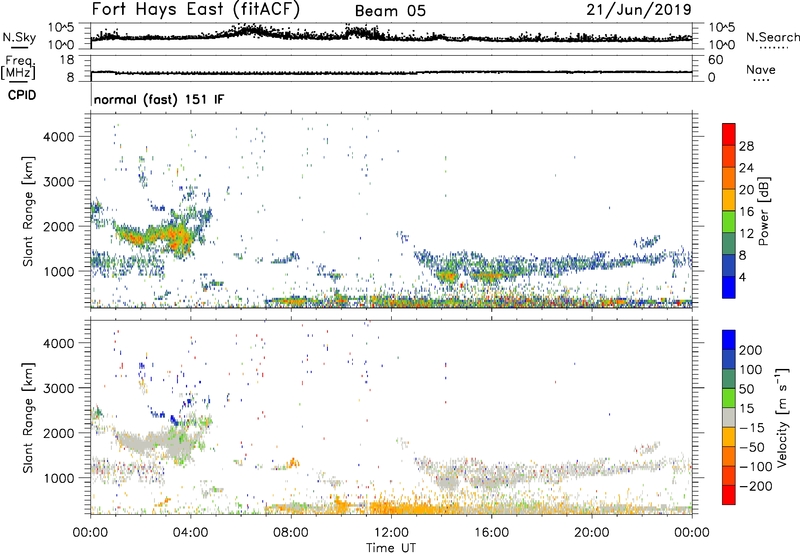Image resolution: width=800 pixels, height=554 pixels.
Task: Click the "4000" tick of the power panel
Action: 59,137
